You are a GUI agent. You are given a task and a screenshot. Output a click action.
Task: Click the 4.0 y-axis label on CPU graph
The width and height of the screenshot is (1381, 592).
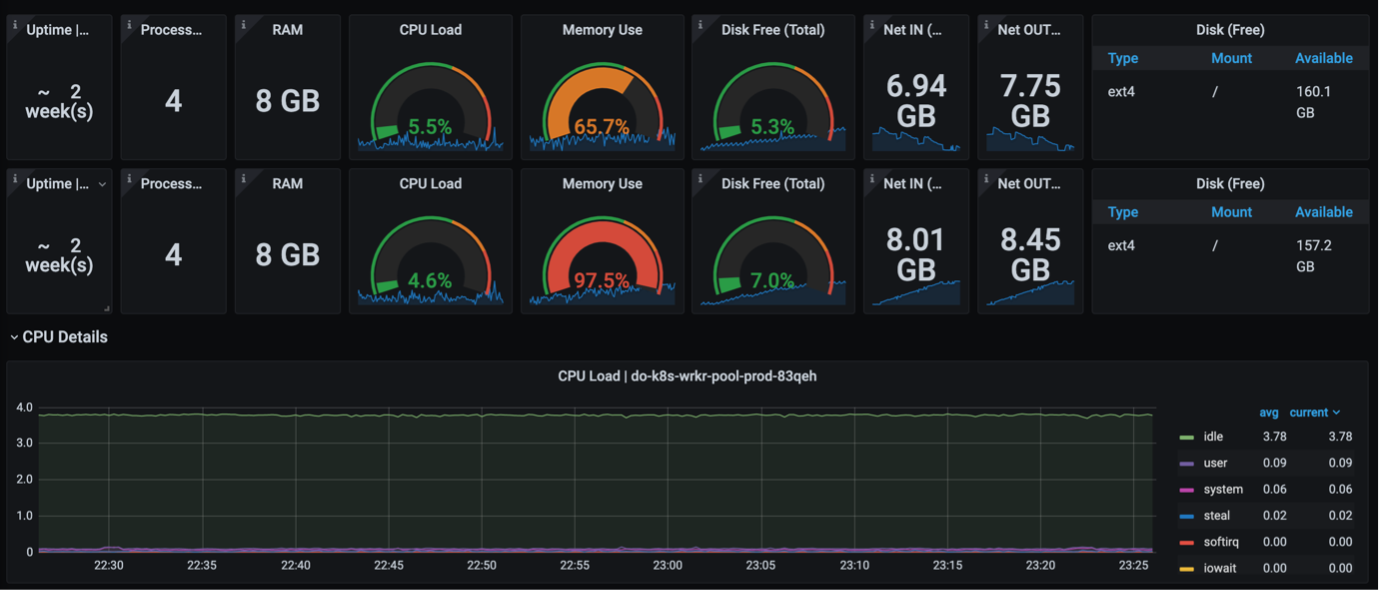(x=24, y=408)
